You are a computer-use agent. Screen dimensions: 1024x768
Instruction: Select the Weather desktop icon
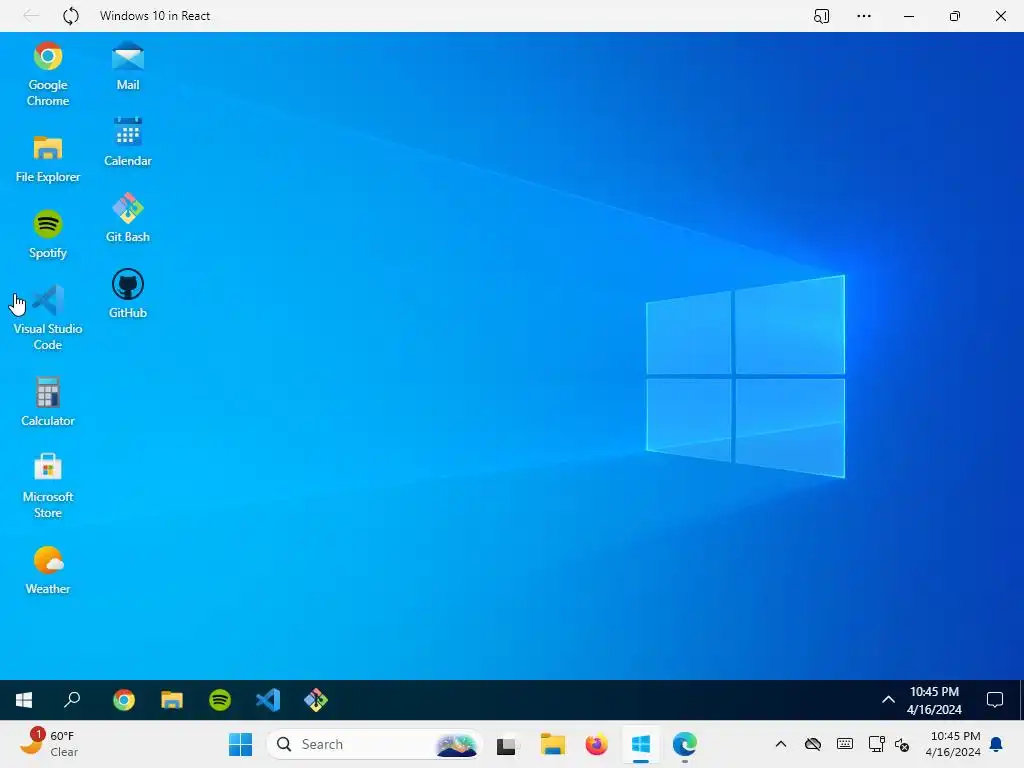(48, 570)
